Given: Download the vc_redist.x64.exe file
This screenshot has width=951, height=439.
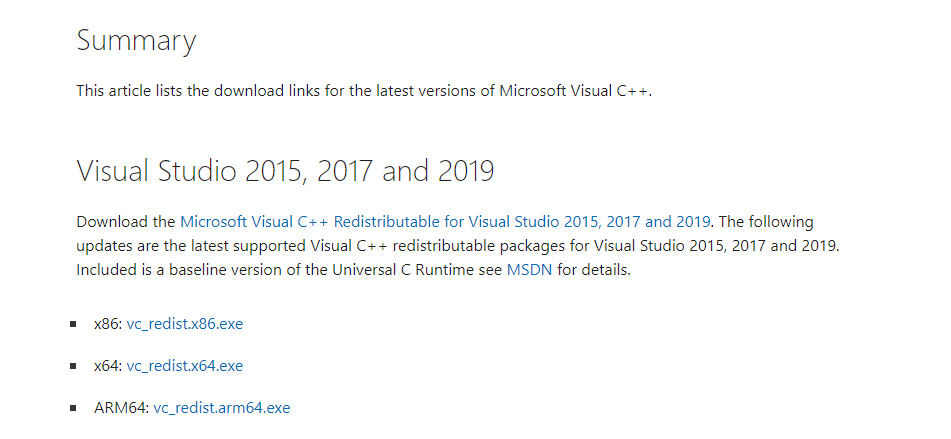Looking at the screenshot, I should [185, 366].
